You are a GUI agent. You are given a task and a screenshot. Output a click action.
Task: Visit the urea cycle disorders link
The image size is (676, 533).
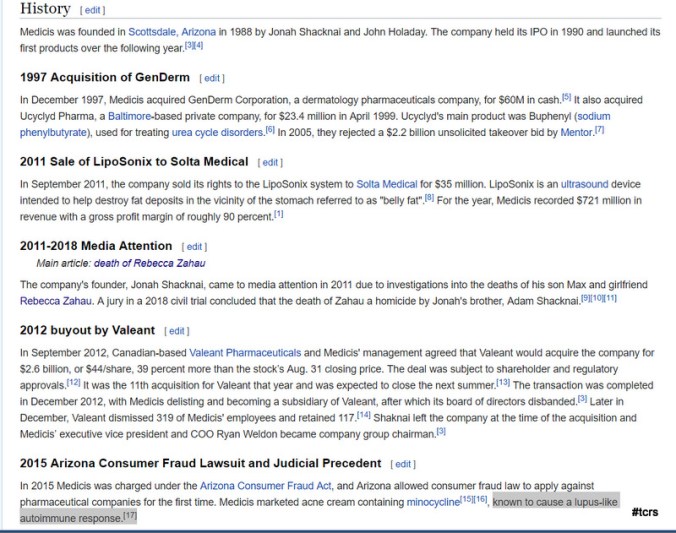coord(217,131)
